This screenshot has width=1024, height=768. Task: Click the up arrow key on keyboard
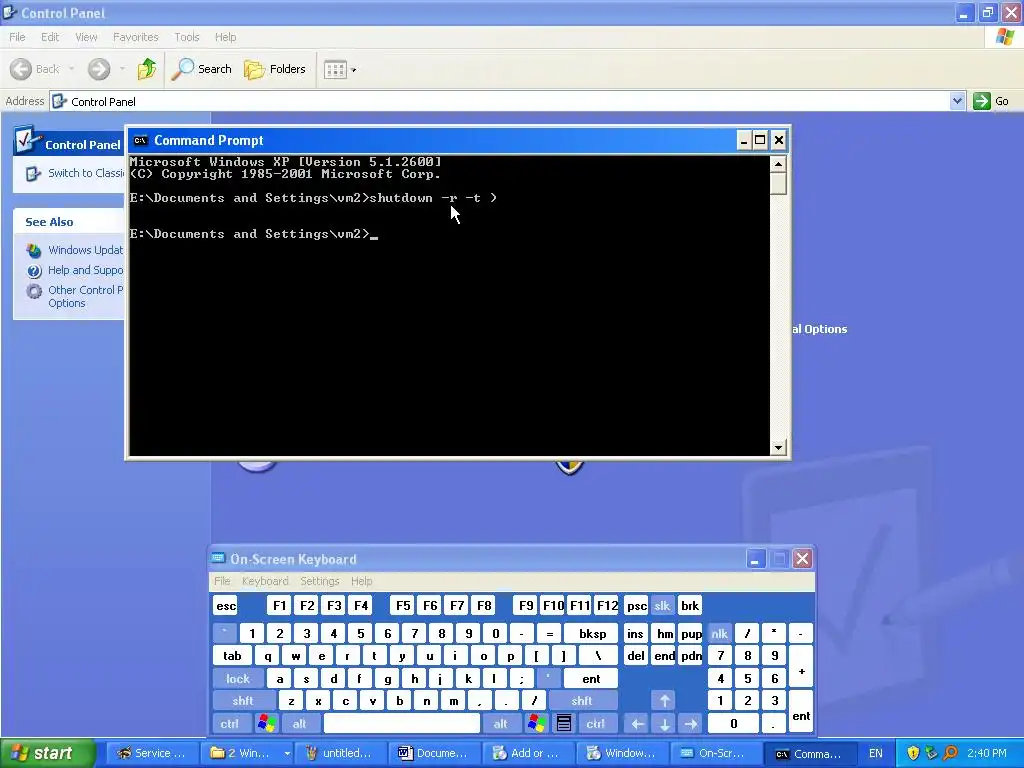coord(664,701)
